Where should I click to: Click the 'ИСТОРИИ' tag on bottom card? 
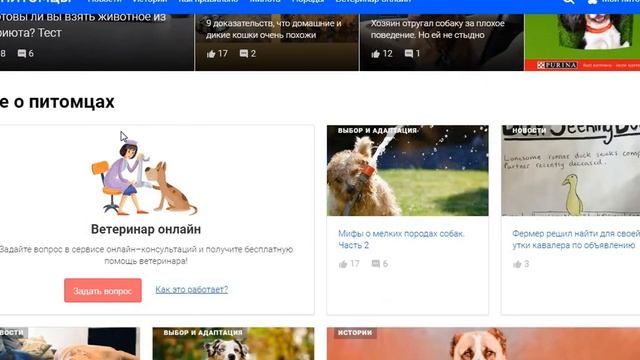355,333
